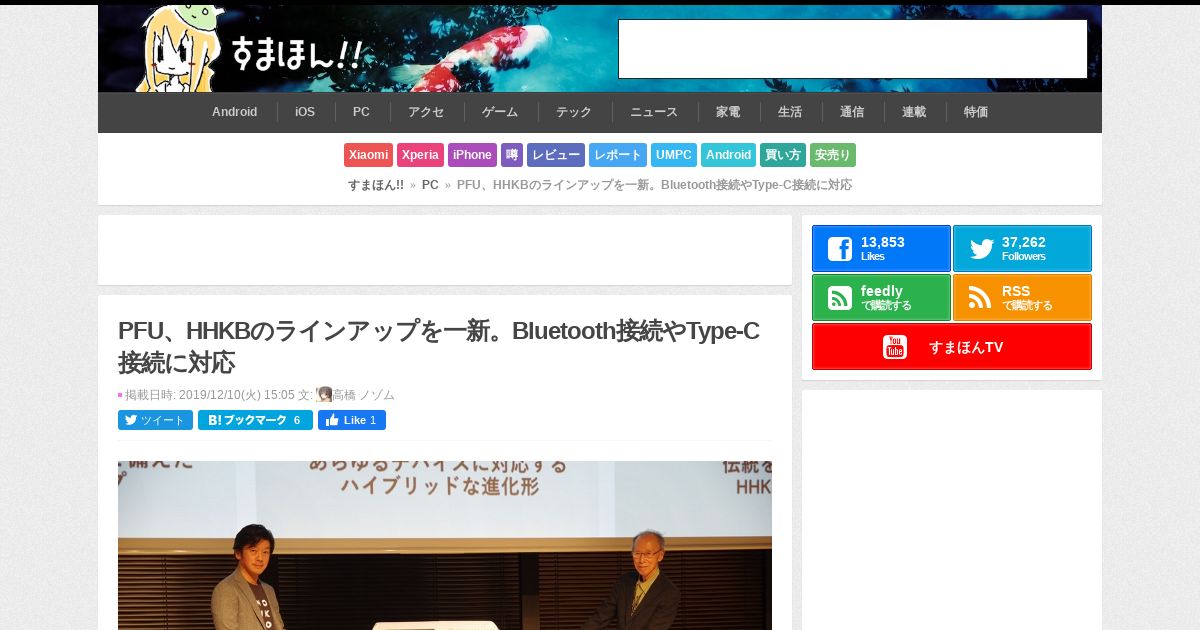Open the 特価 menu item
The width and height of the screenshot is (1200, 630).
[x=976, y=112]
